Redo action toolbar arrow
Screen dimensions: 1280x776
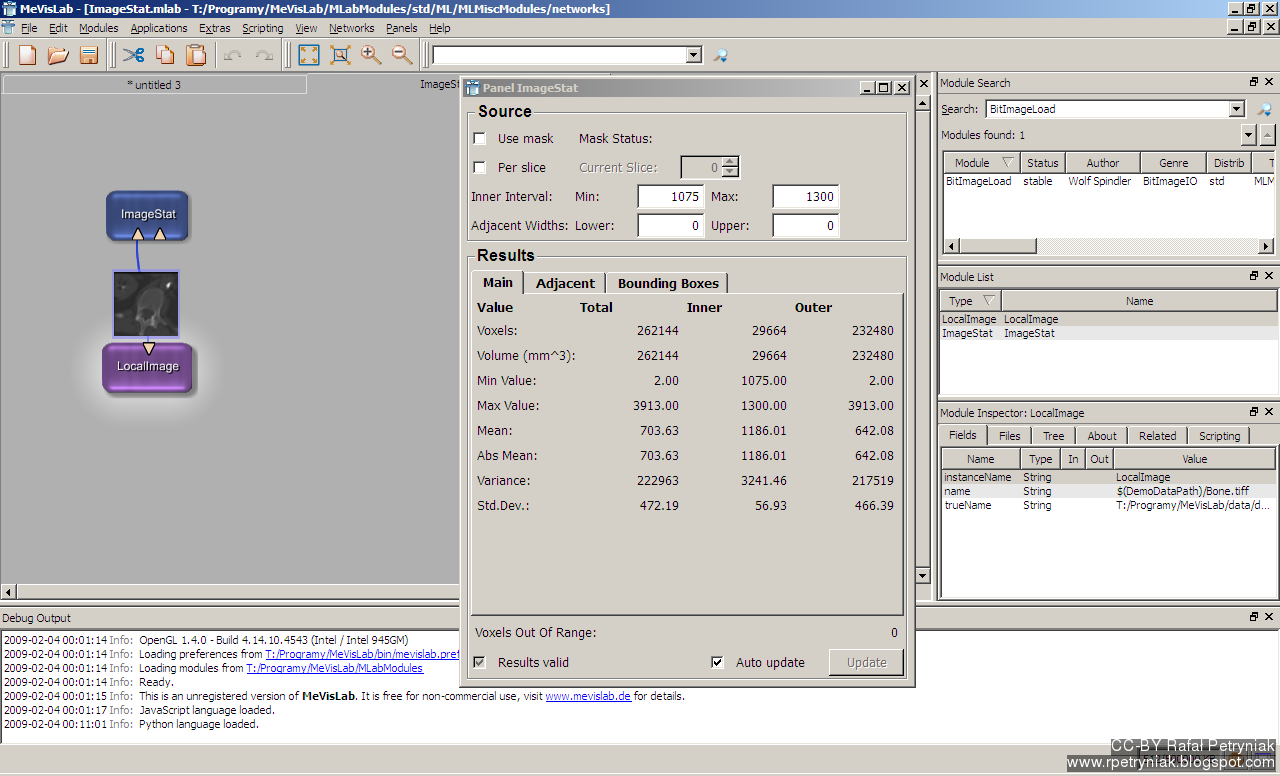coord(264,55)
